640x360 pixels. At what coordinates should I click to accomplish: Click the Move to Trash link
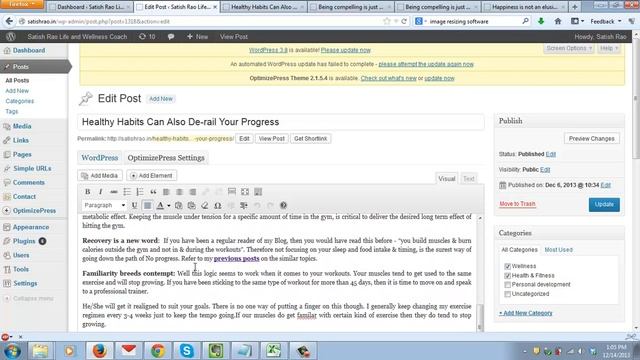coord(517,204)
